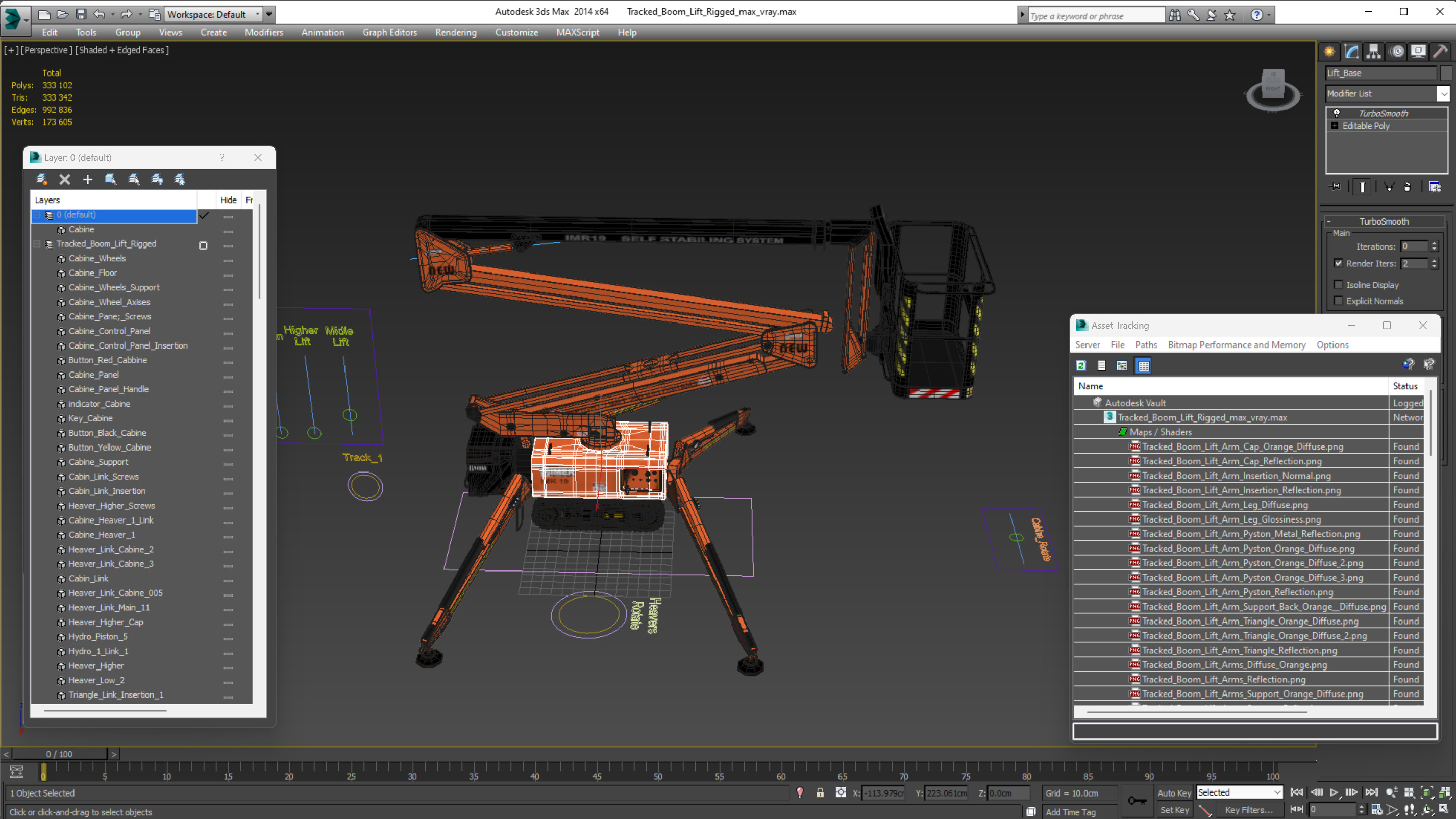Screen dimensions: 1456x819
Task: Click Add Selected Objects plus icon
Action: tap(88, 179)
